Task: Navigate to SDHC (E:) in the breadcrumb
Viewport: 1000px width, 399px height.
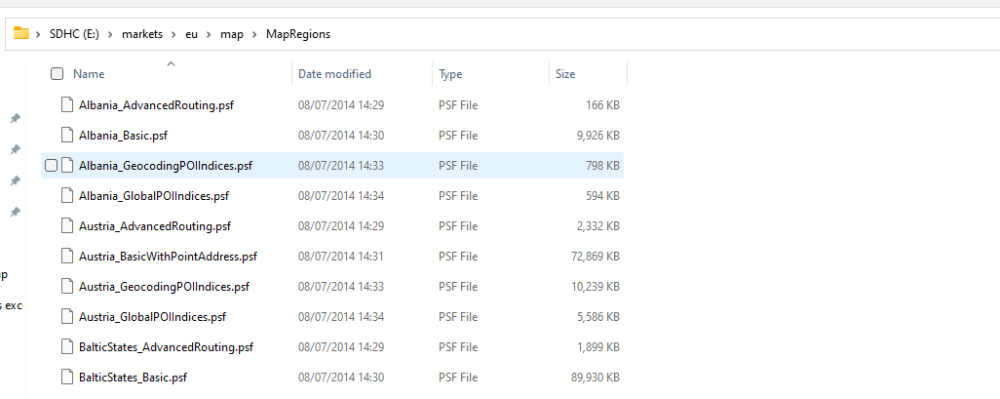Action: coord(75,34)
